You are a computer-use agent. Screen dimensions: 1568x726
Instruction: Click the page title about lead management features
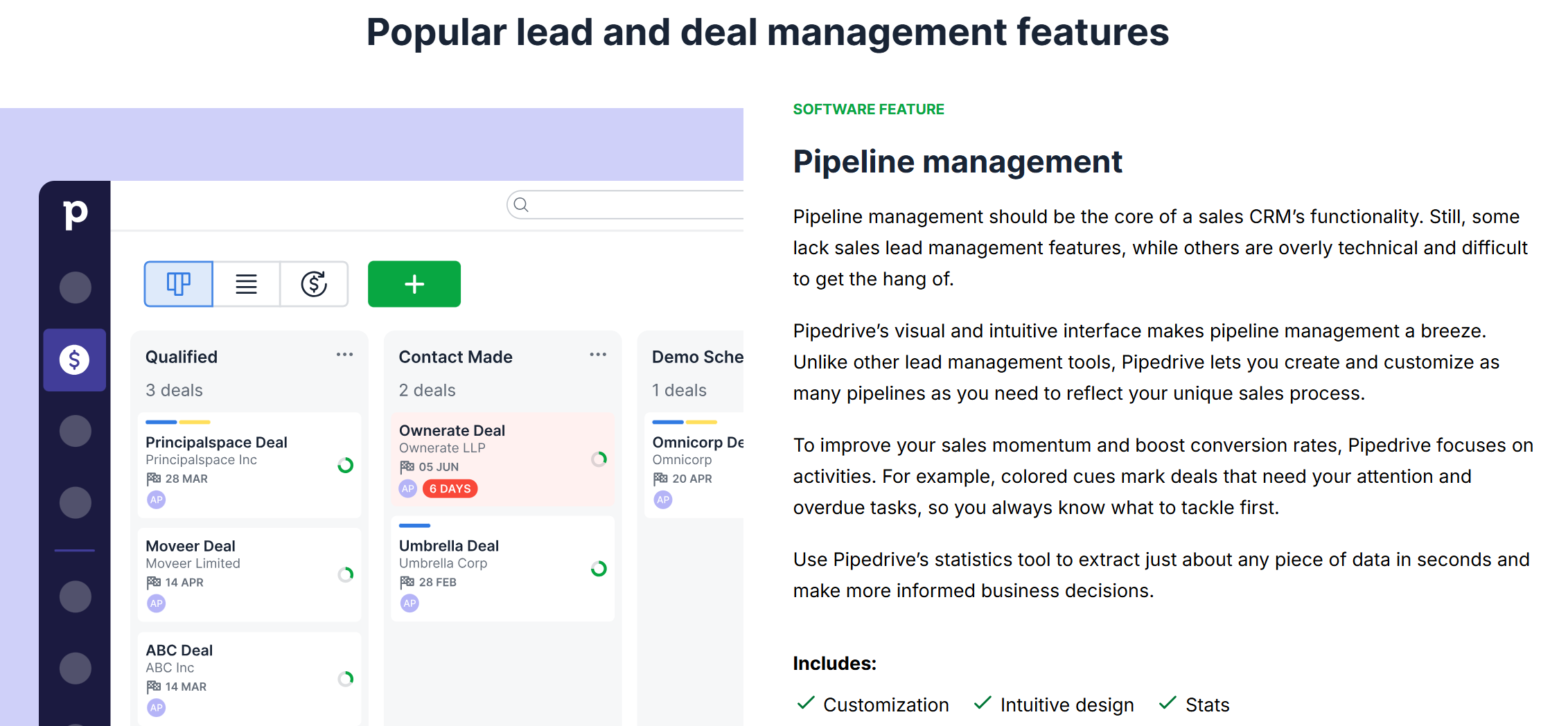[768, 32]
